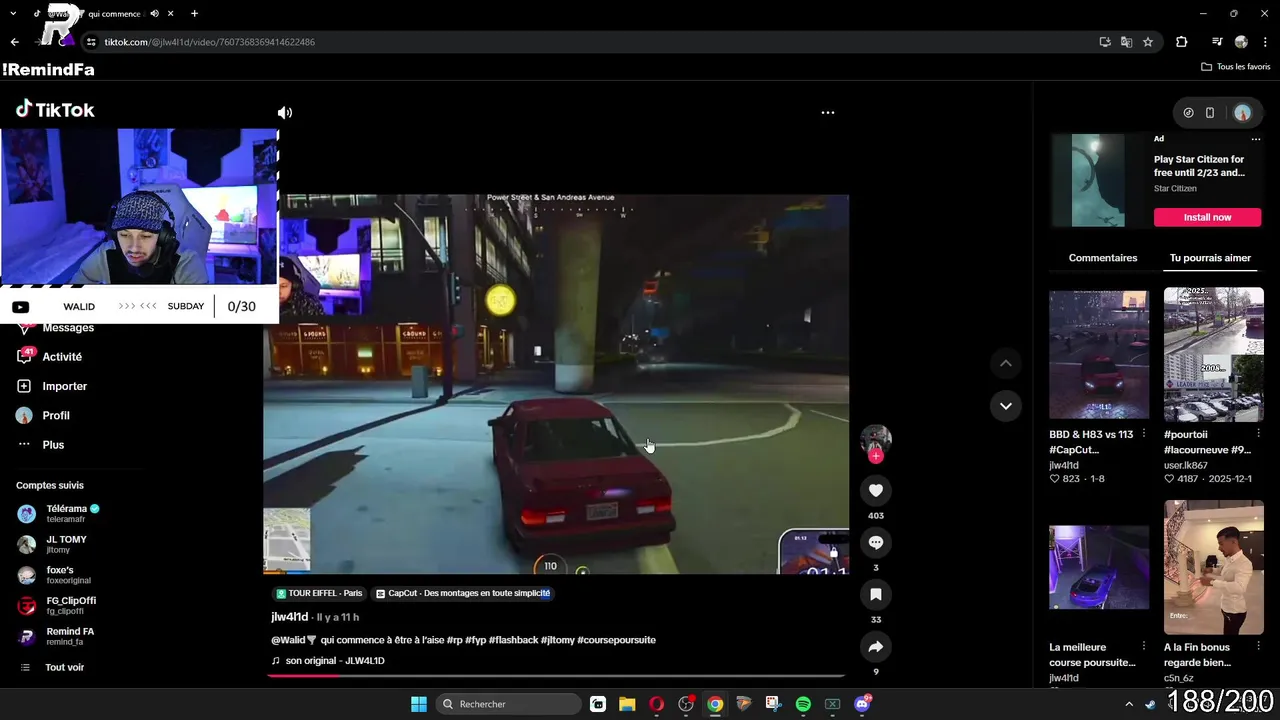Open La meilleure course poursuite thumbnail
Viewport: 1280px width, 720px height.
click(1099, 567)
